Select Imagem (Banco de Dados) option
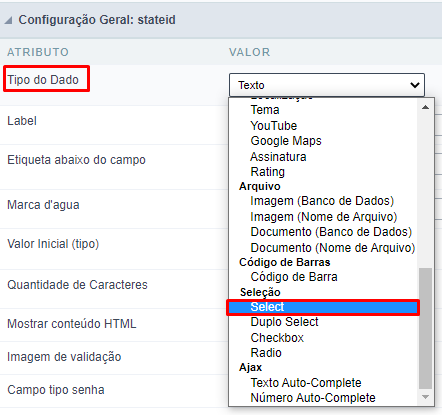442x415 pixels. pos(322,201)
